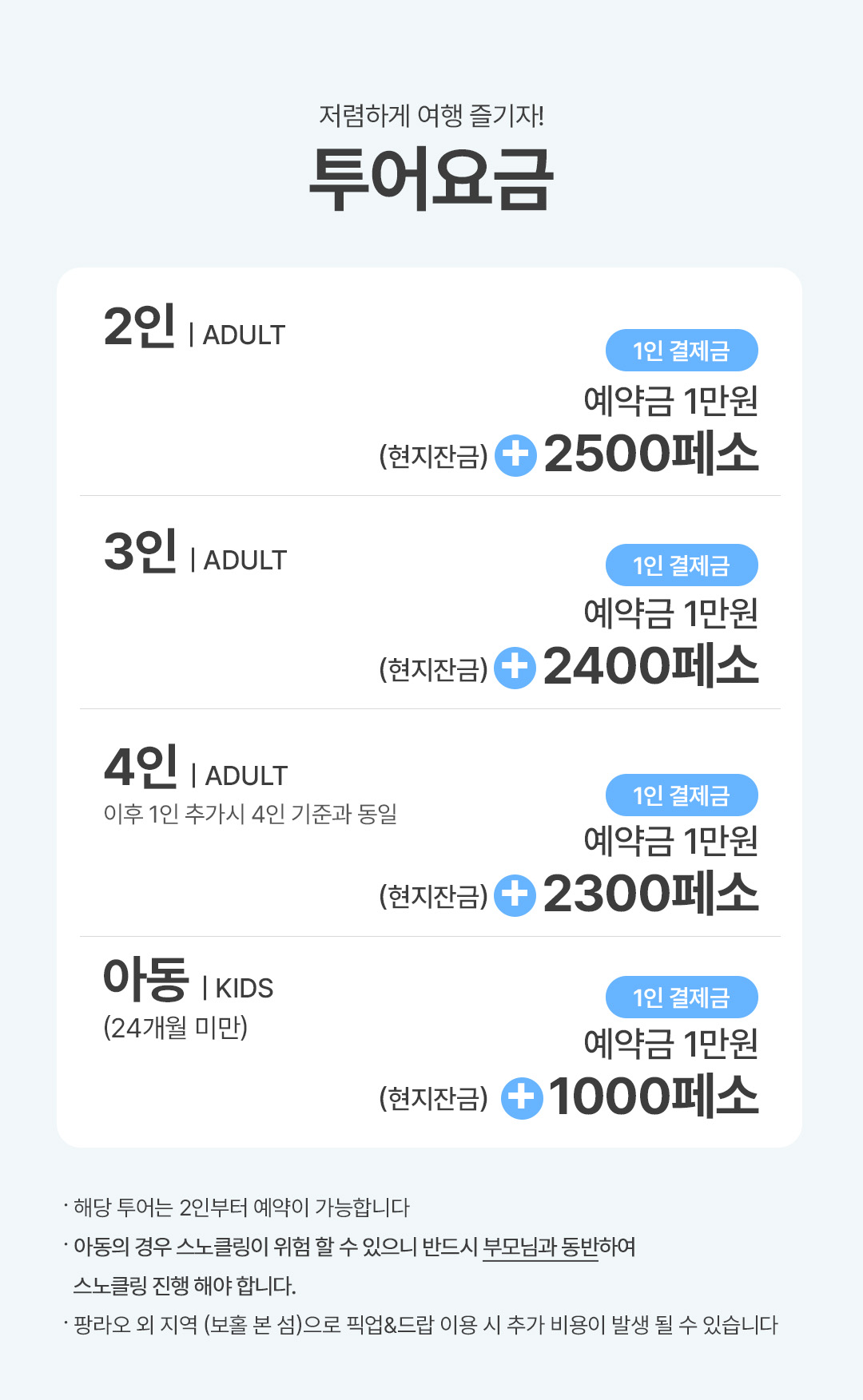Select the 1인 결제금 badge in 4인 section
Screen dimensions: 863x1400
click(682, 795)
